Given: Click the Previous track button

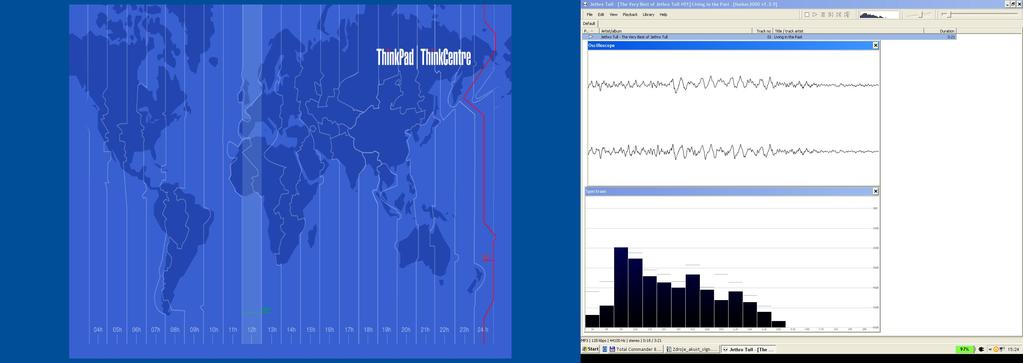Looking at the screenshot, I should coord(831,14).
